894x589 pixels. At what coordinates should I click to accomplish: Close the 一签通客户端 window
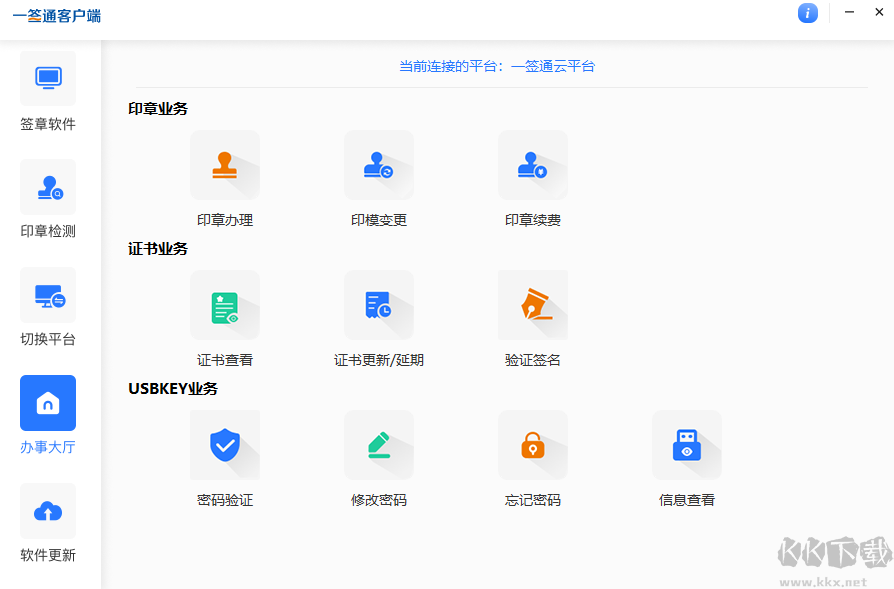coord(879,12)
